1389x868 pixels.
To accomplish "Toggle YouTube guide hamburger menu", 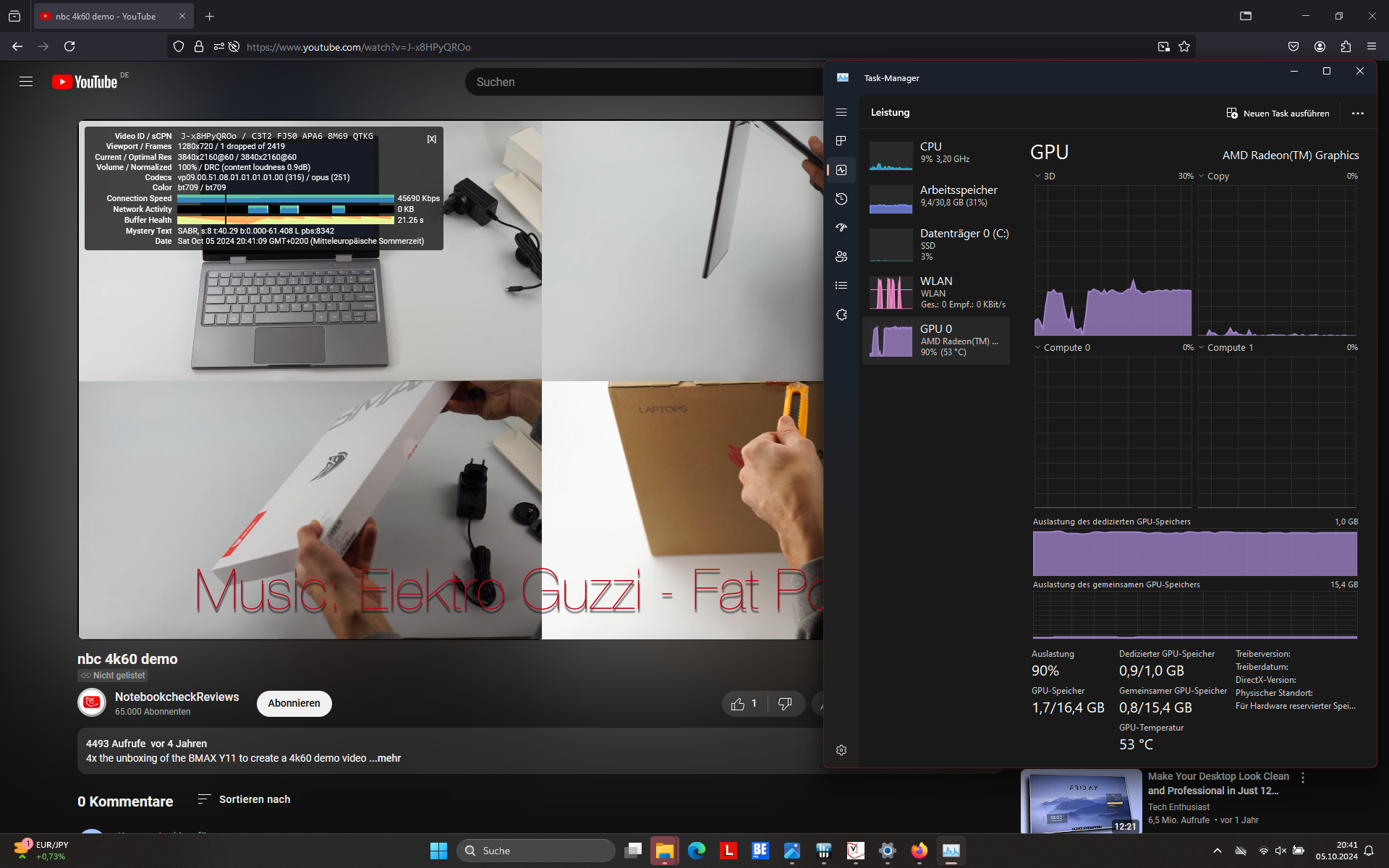I will click(26, 82).
